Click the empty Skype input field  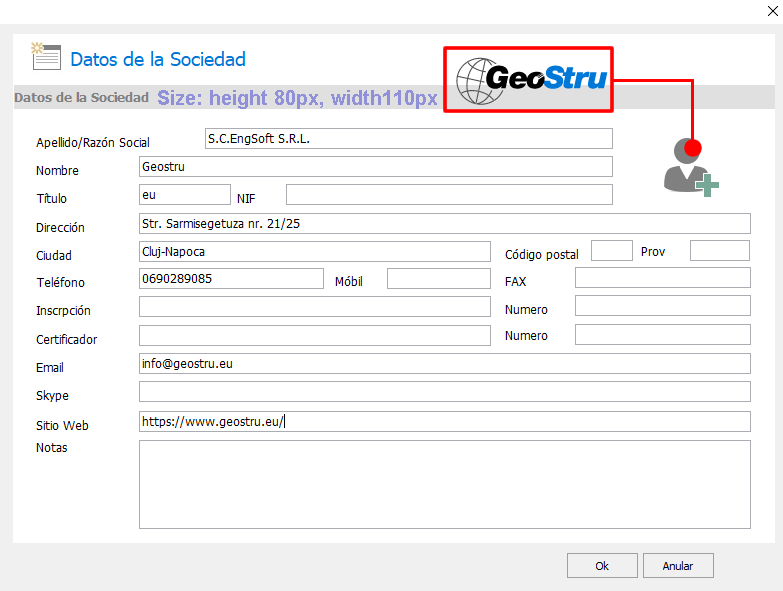pos(444,391)
